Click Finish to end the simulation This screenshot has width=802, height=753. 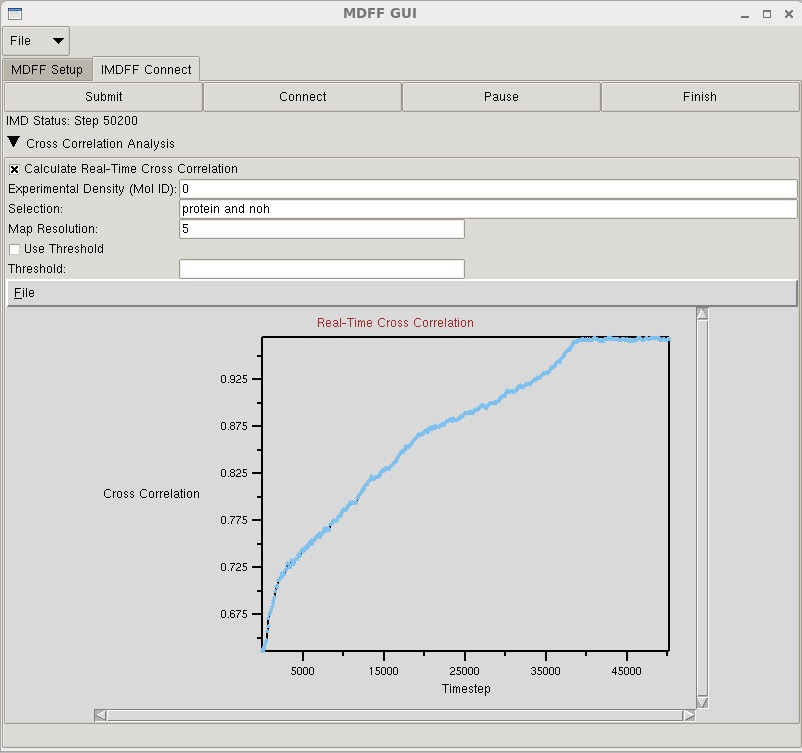point(699,97)
